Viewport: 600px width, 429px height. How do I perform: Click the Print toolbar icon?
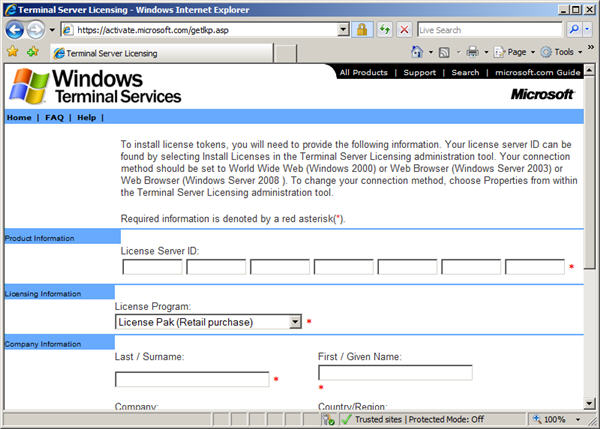point(473,52)
